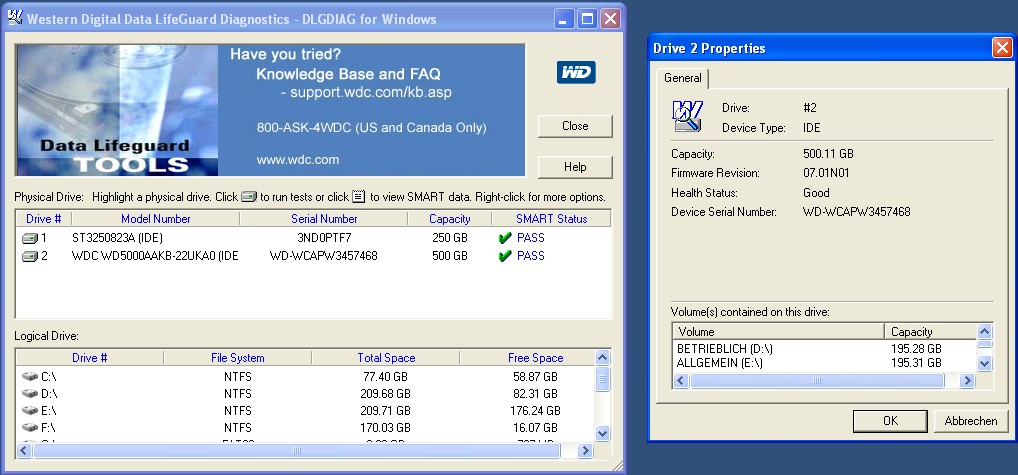
Task: Click logical Drive # column header
Action: [90, 358]
